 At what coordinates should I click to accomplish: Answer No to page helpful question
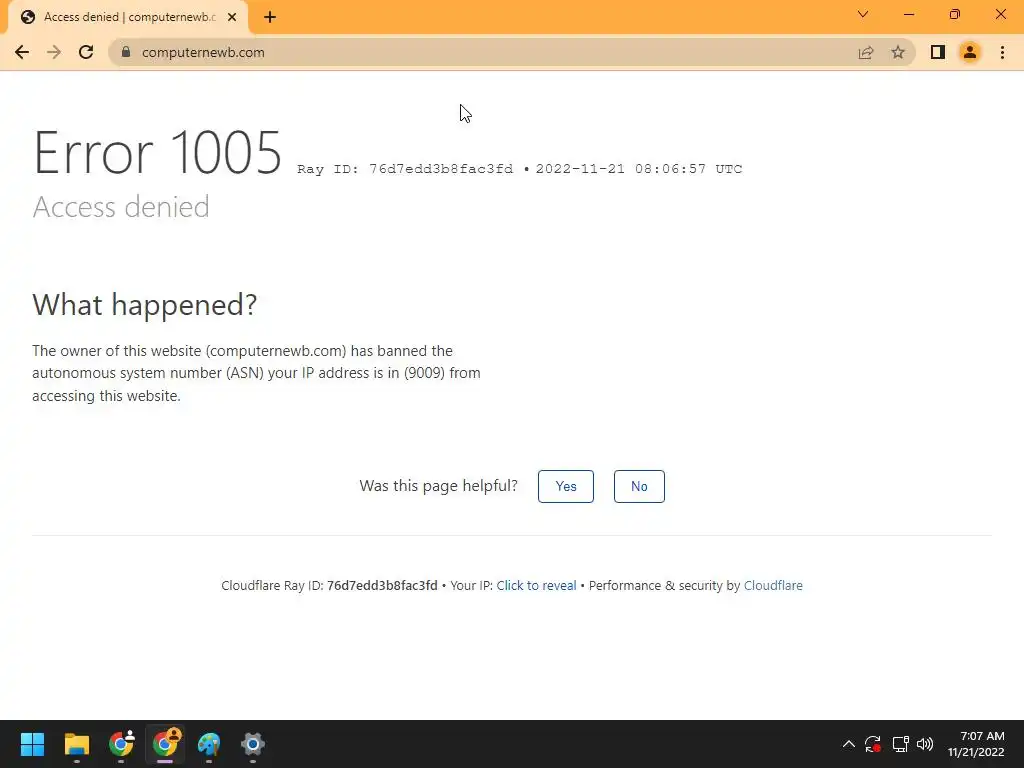(x=639, y=487)
